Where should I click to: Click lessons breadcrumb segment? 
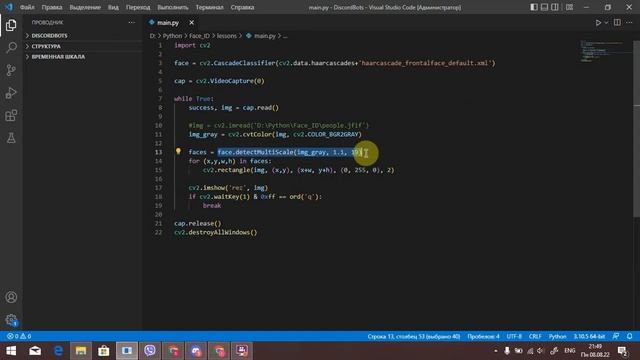227,36
